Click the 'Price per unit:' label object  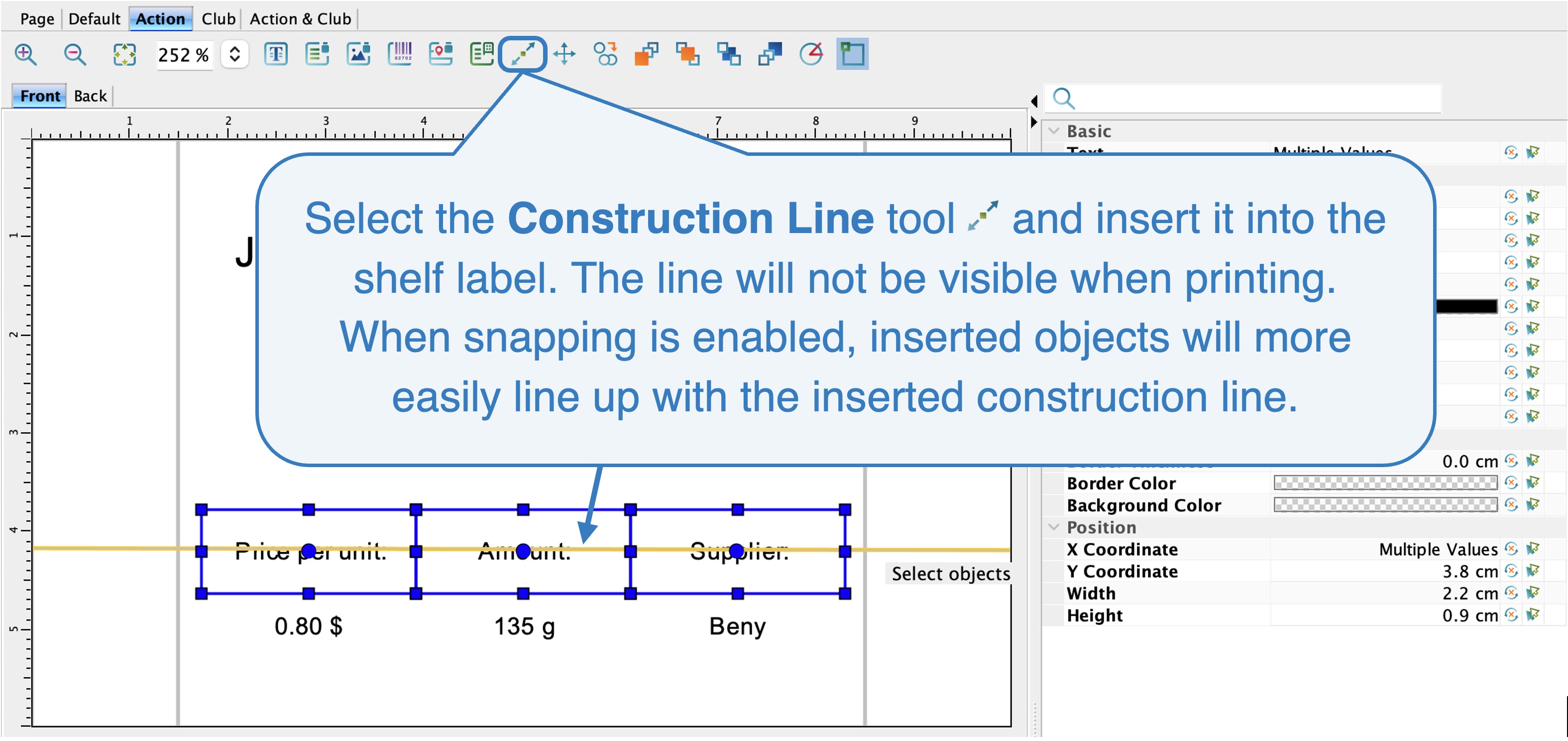309,551
